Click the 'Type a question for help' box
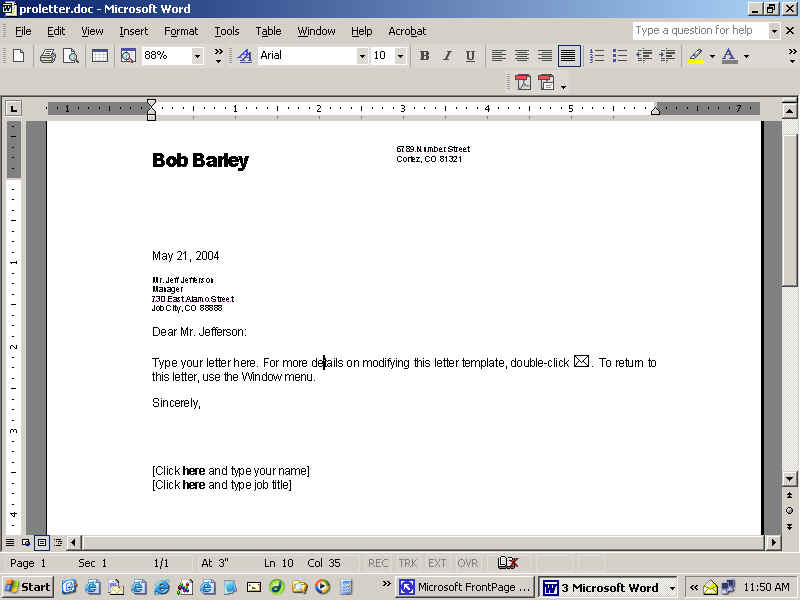 (699, 31)
